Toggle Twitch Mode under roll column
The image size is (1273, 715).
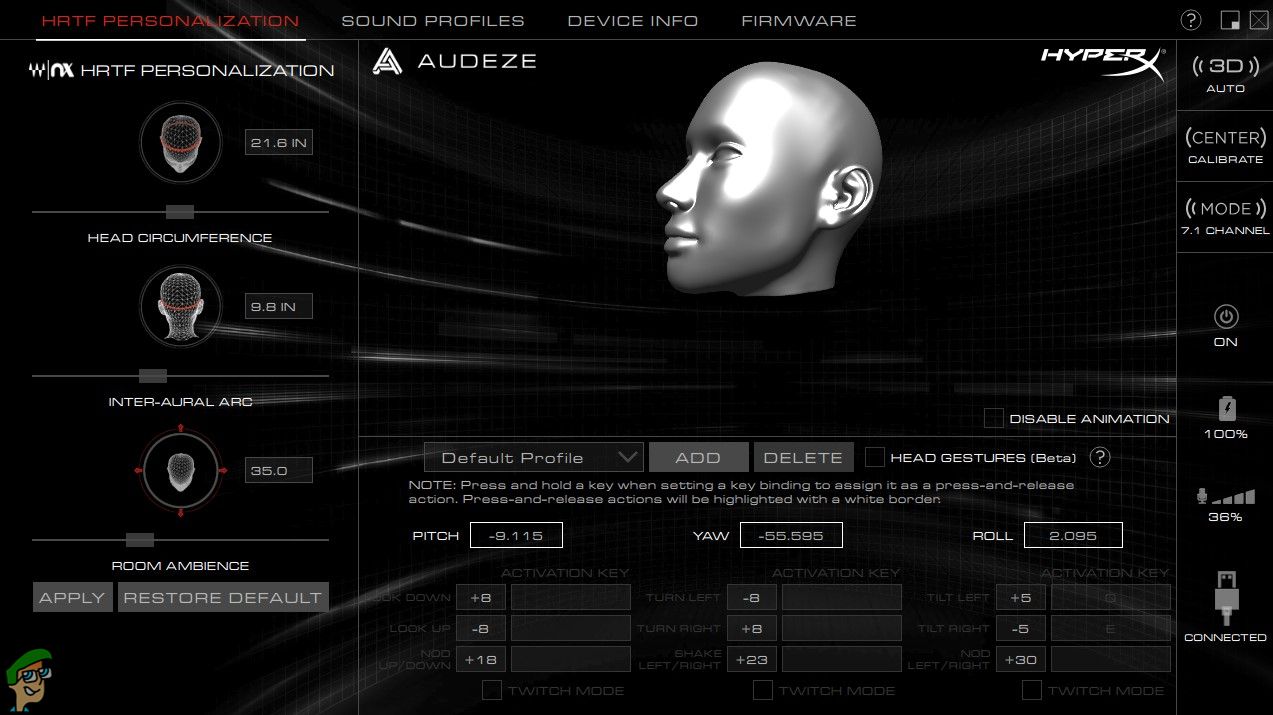(1032, 690)
